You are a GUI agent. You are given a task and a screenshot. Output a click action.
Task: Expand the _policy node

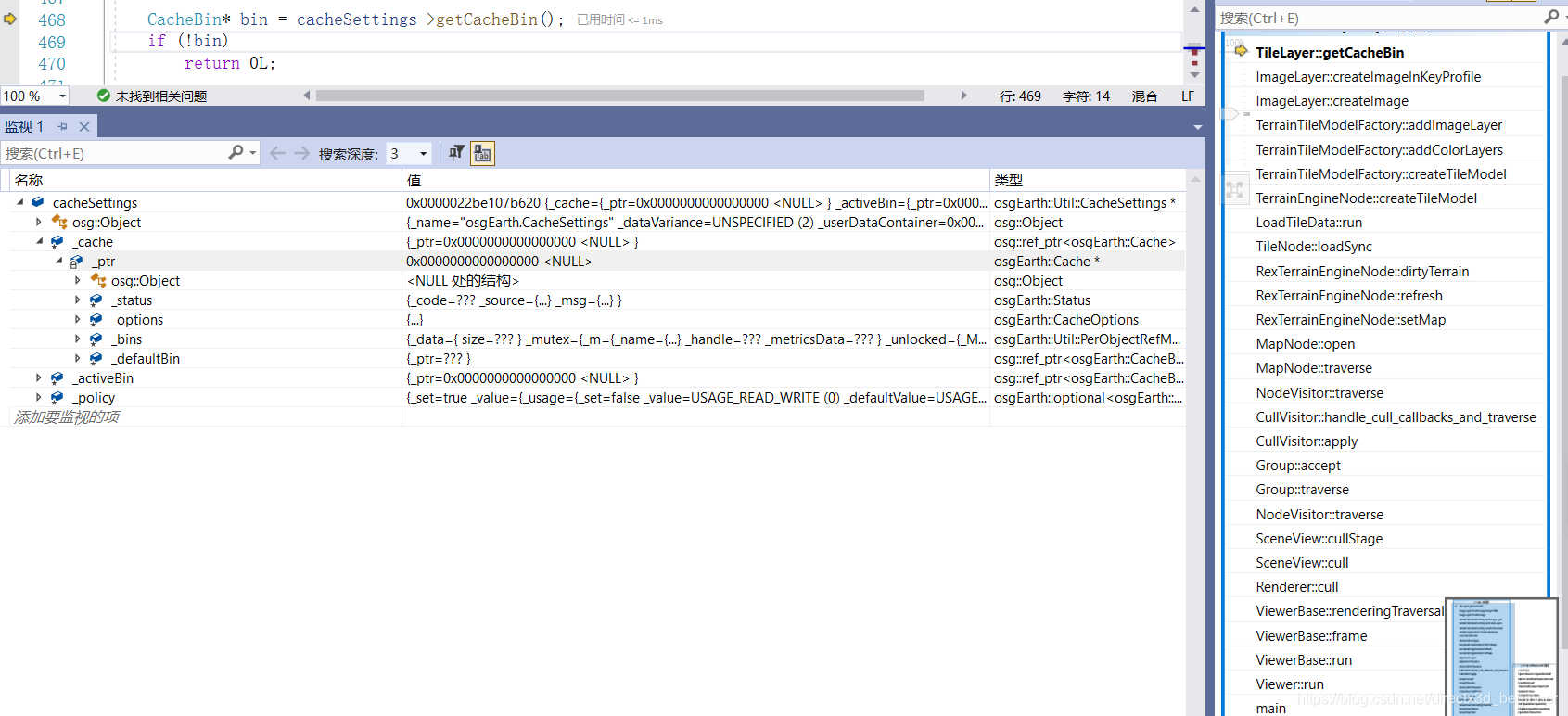point(39,397)
